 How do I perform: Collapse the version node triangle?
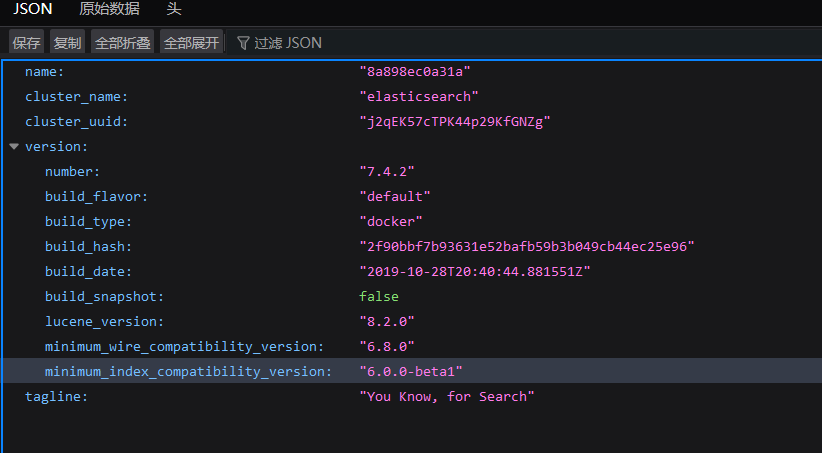coord(14,147)
